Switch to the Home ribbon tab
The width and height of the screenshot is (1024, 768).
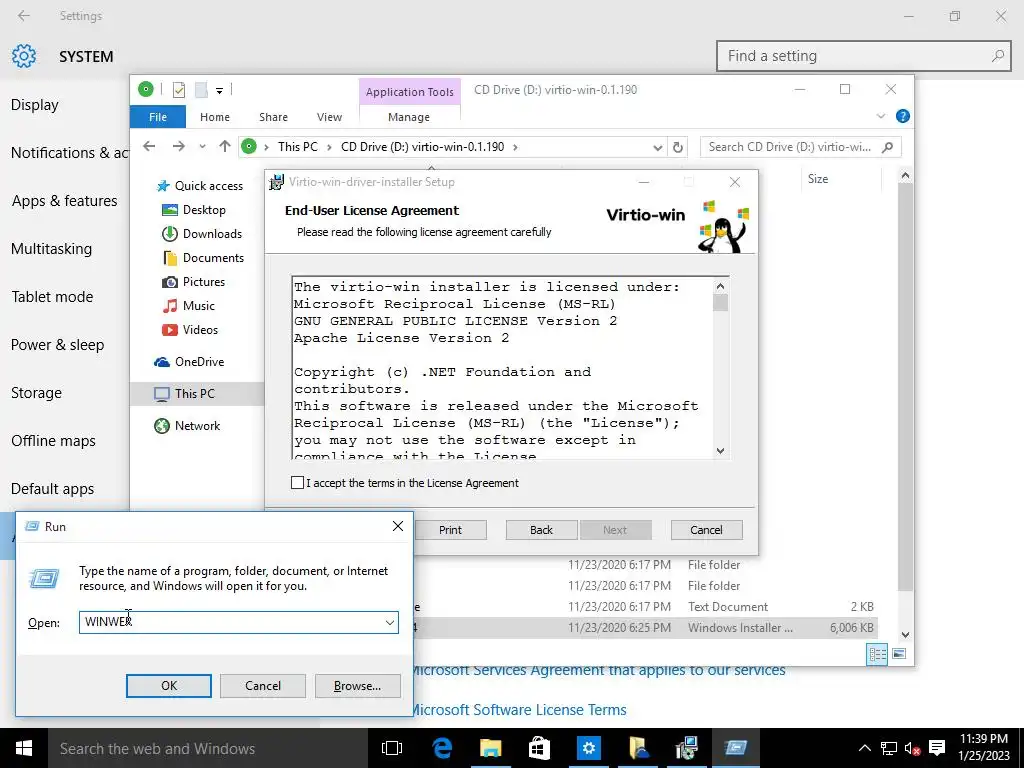[215, 117]
